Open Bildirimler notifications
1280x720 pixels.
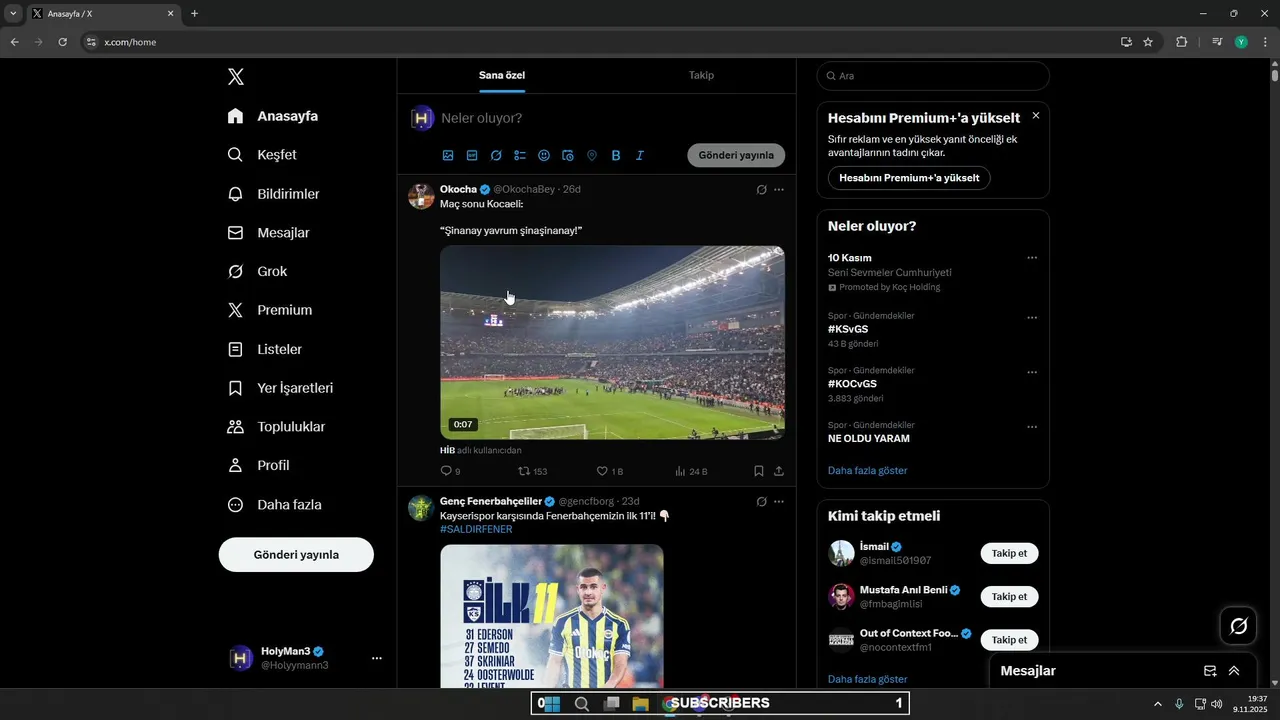pos(274,194)
